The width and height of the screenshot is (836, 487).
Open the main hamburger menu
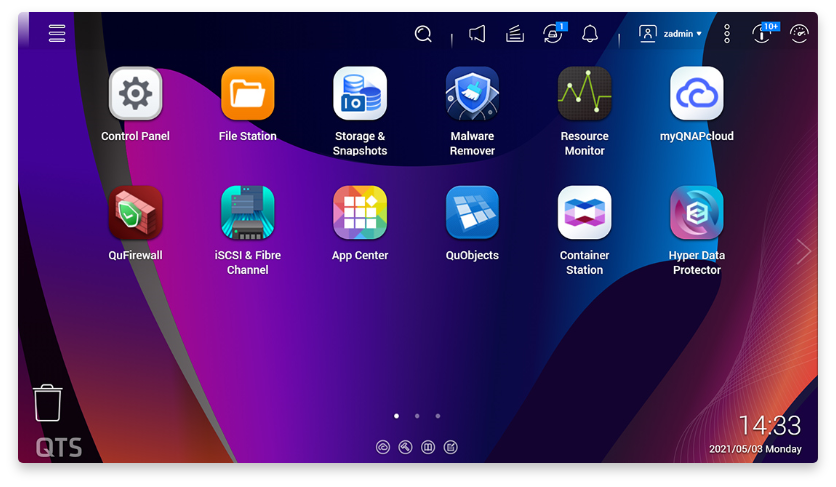57,33
